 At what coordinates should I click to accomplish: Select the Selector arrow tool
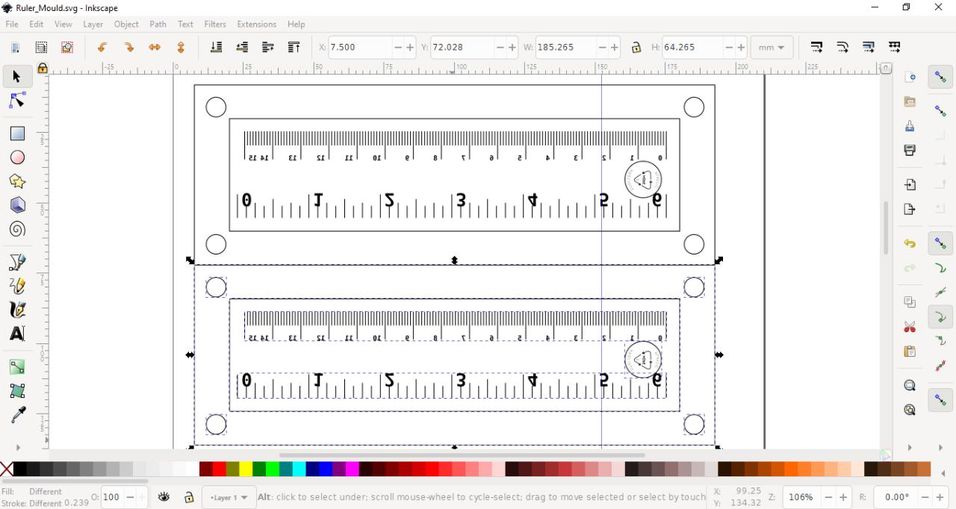coord(17,76)
